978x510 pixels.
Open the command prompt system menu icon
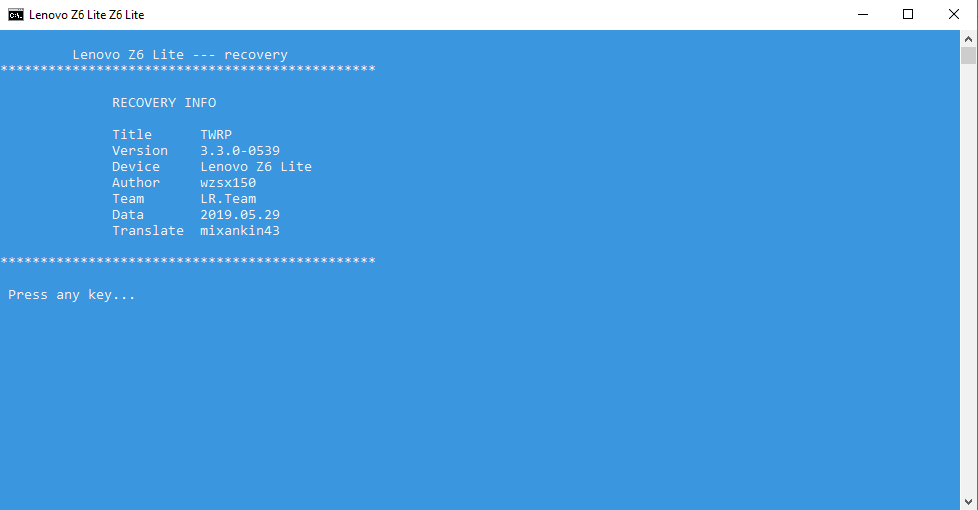[16, 14]
